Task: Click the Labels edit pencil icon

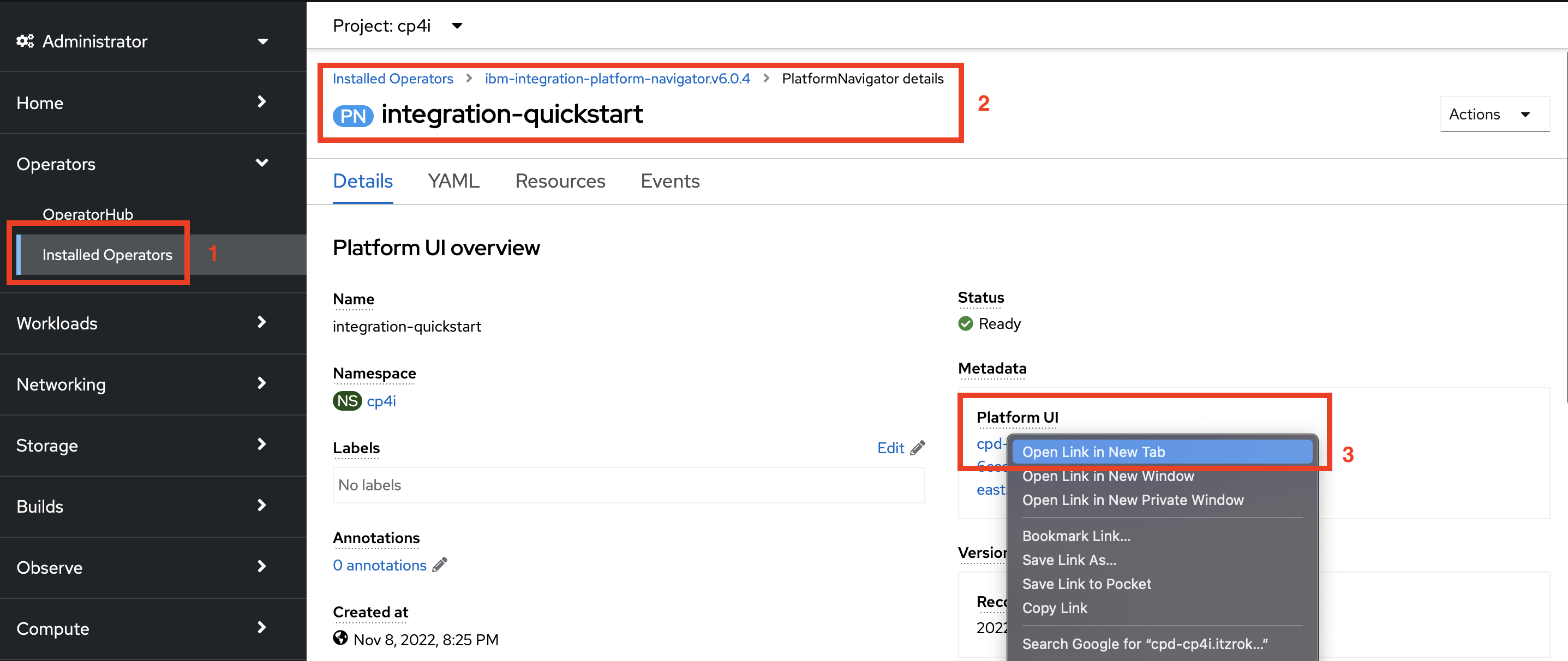Action: [x=917, y=448]
